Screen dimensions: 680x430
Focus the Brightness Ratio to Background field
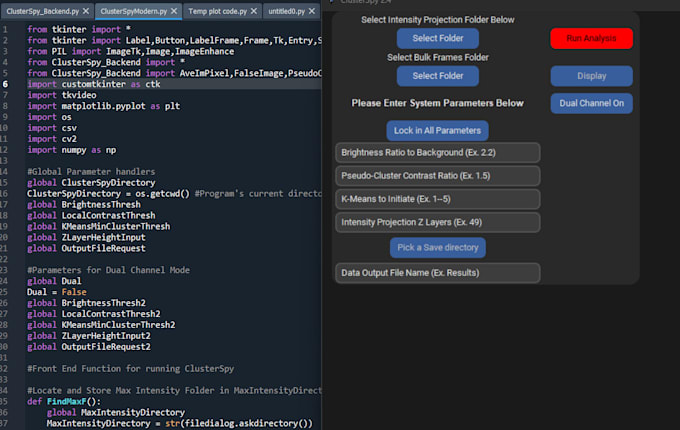click(x=438, y=153)
